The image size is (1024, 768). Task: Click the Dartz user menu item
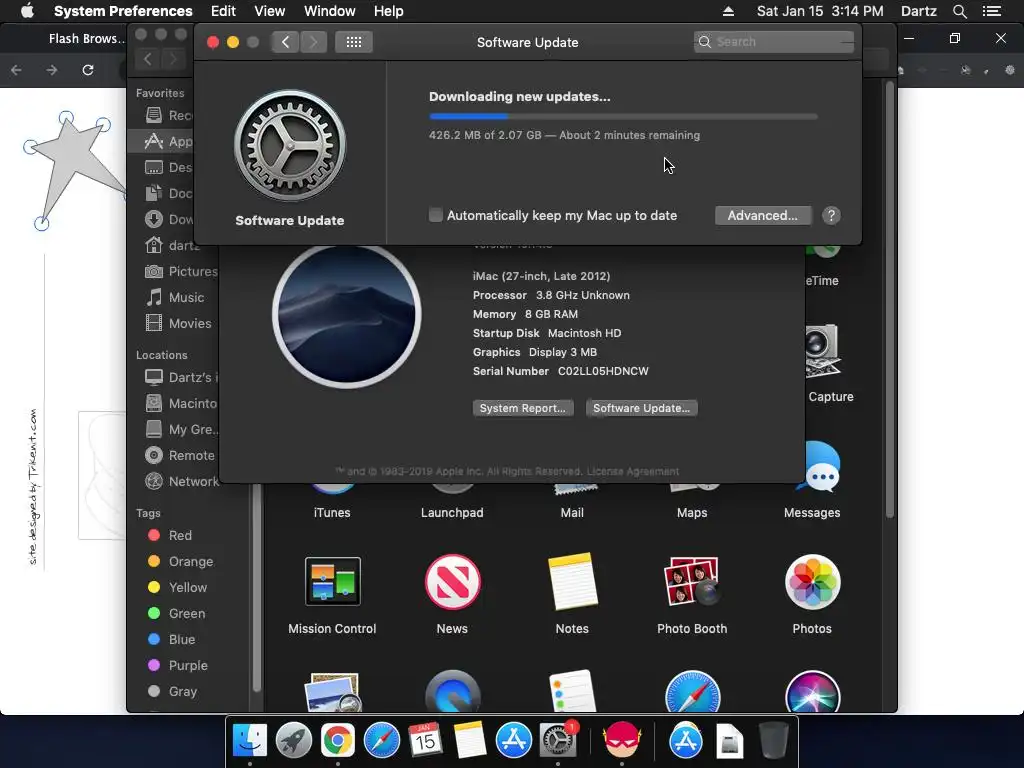(x=919, y=11)
